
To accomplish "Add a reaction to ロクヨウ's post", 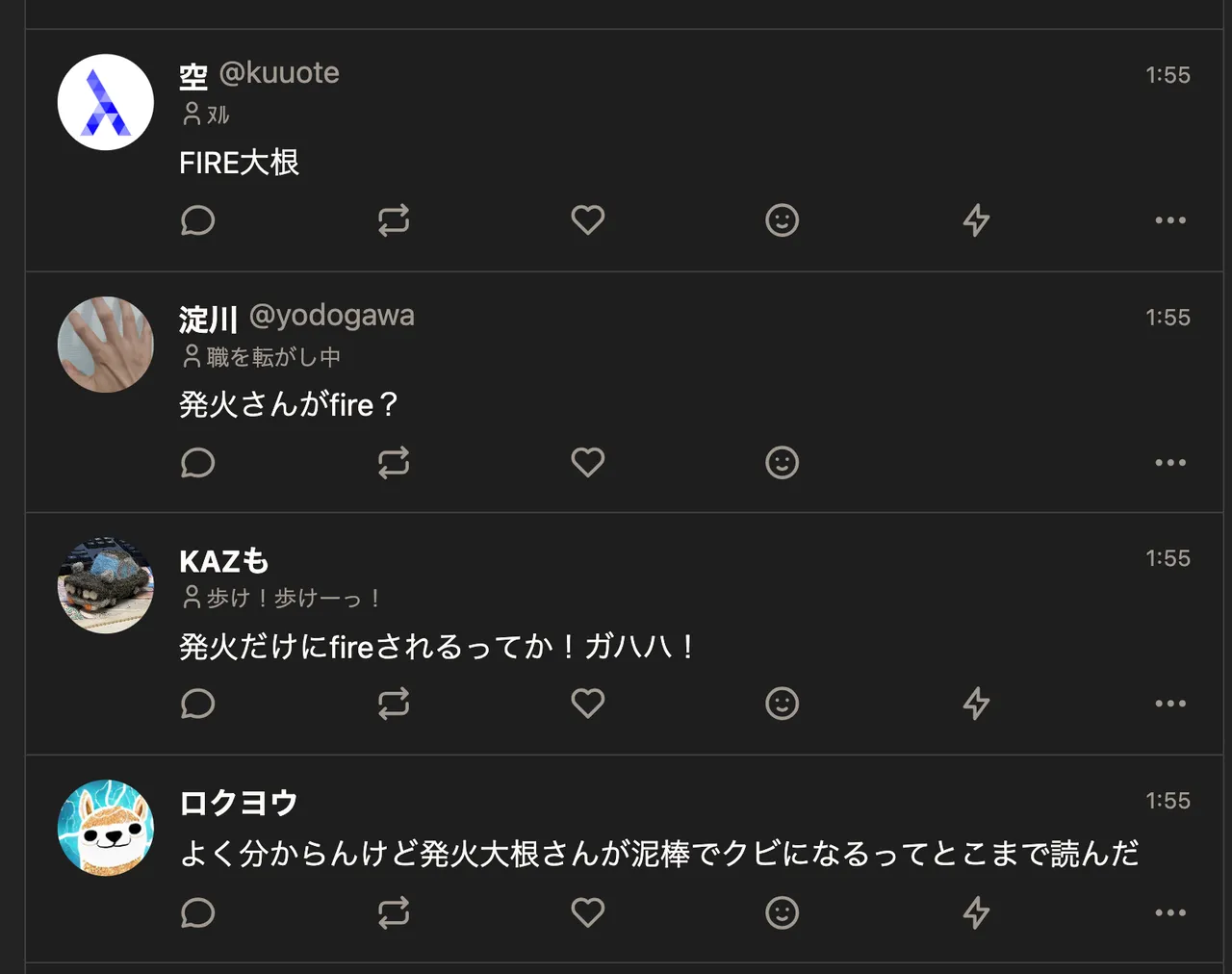I will [x=783, y=912].
